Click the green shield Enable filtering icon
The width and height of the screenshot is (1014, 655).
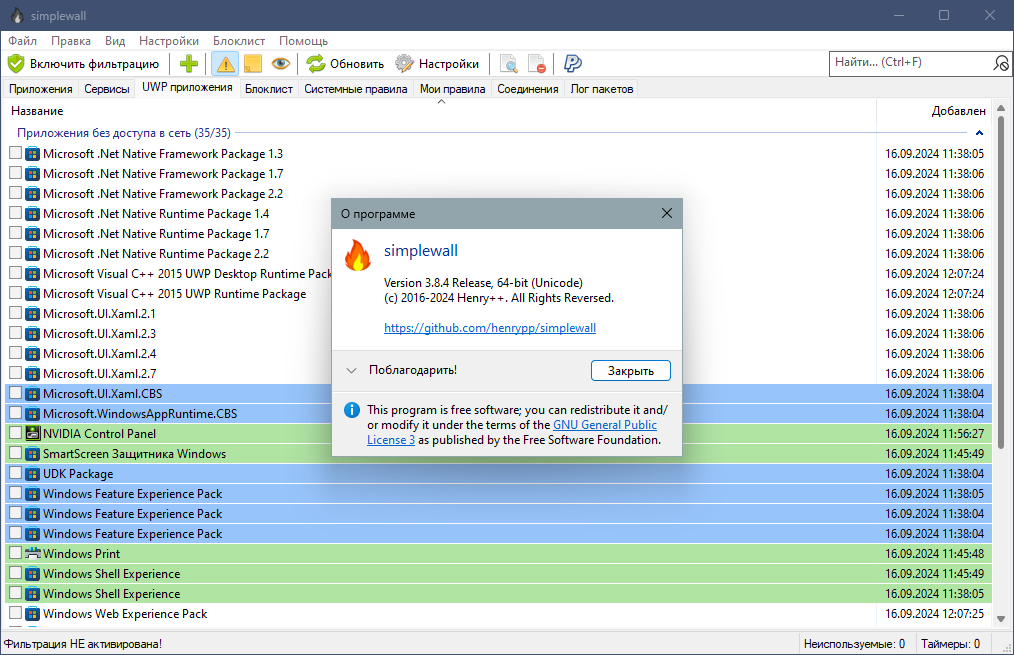(16, 63)
